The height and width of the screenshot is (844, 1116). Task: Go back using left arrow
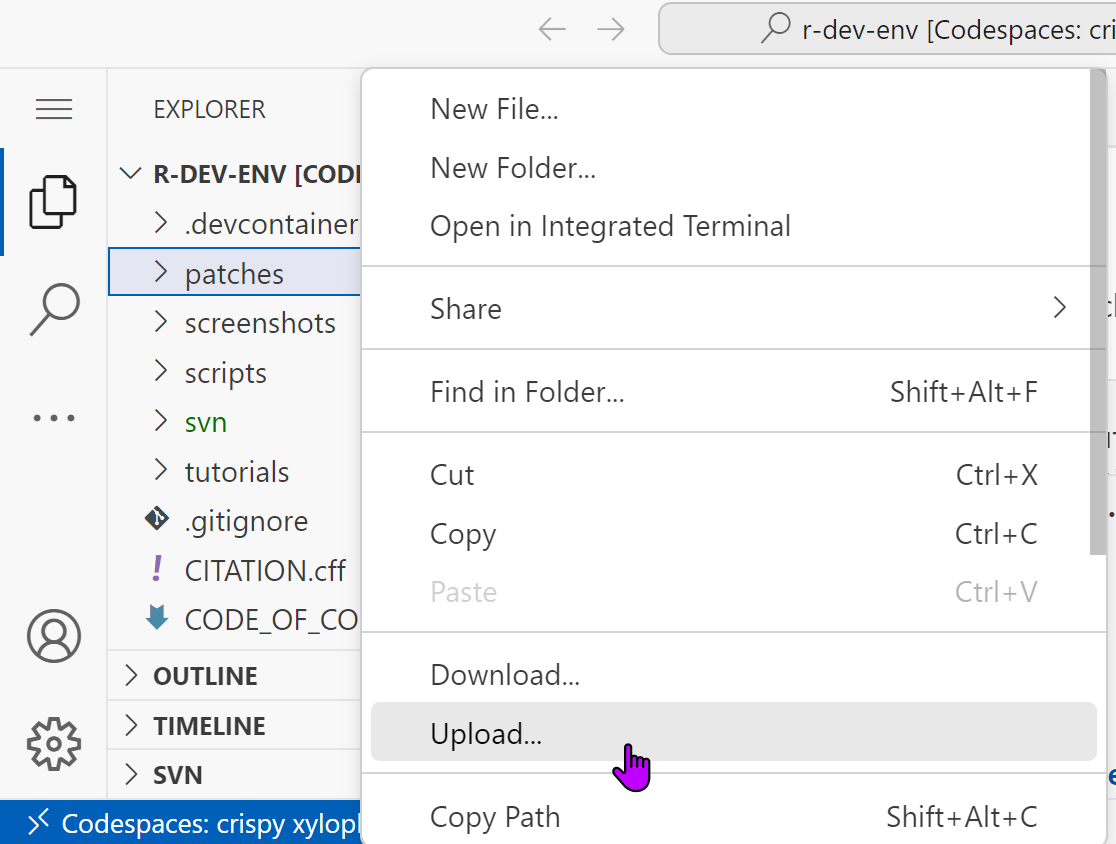coord(552,29)
